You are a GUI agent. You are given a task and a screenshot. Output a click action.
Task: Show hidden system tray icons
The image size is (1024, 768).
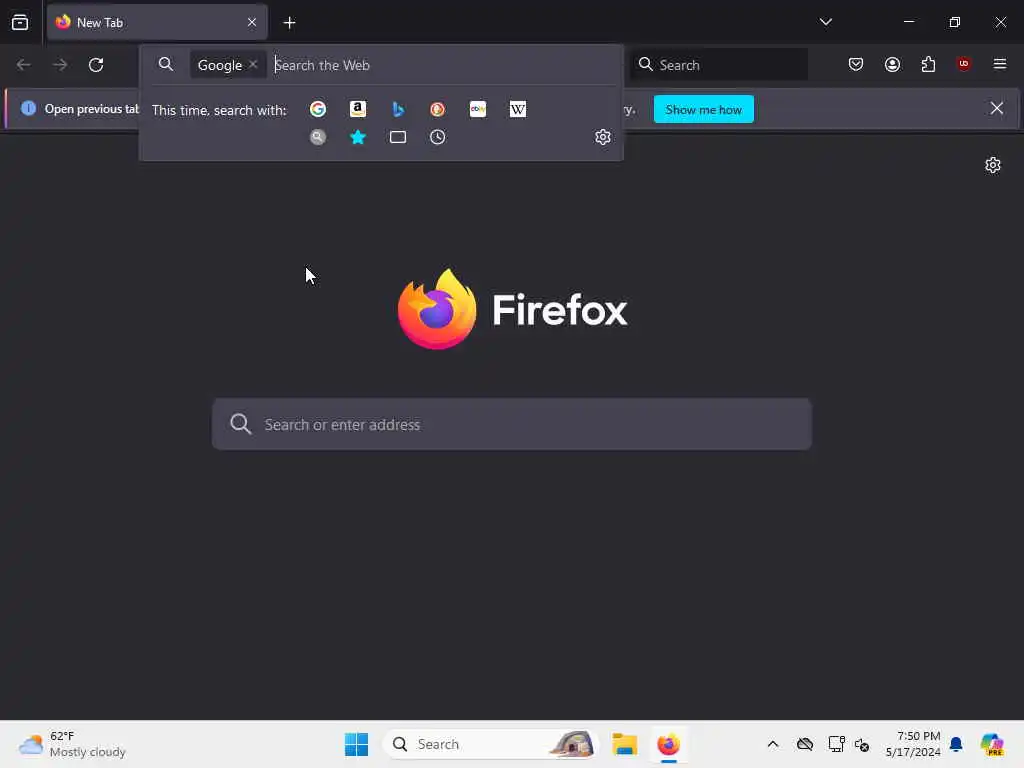tap(773, 744)
